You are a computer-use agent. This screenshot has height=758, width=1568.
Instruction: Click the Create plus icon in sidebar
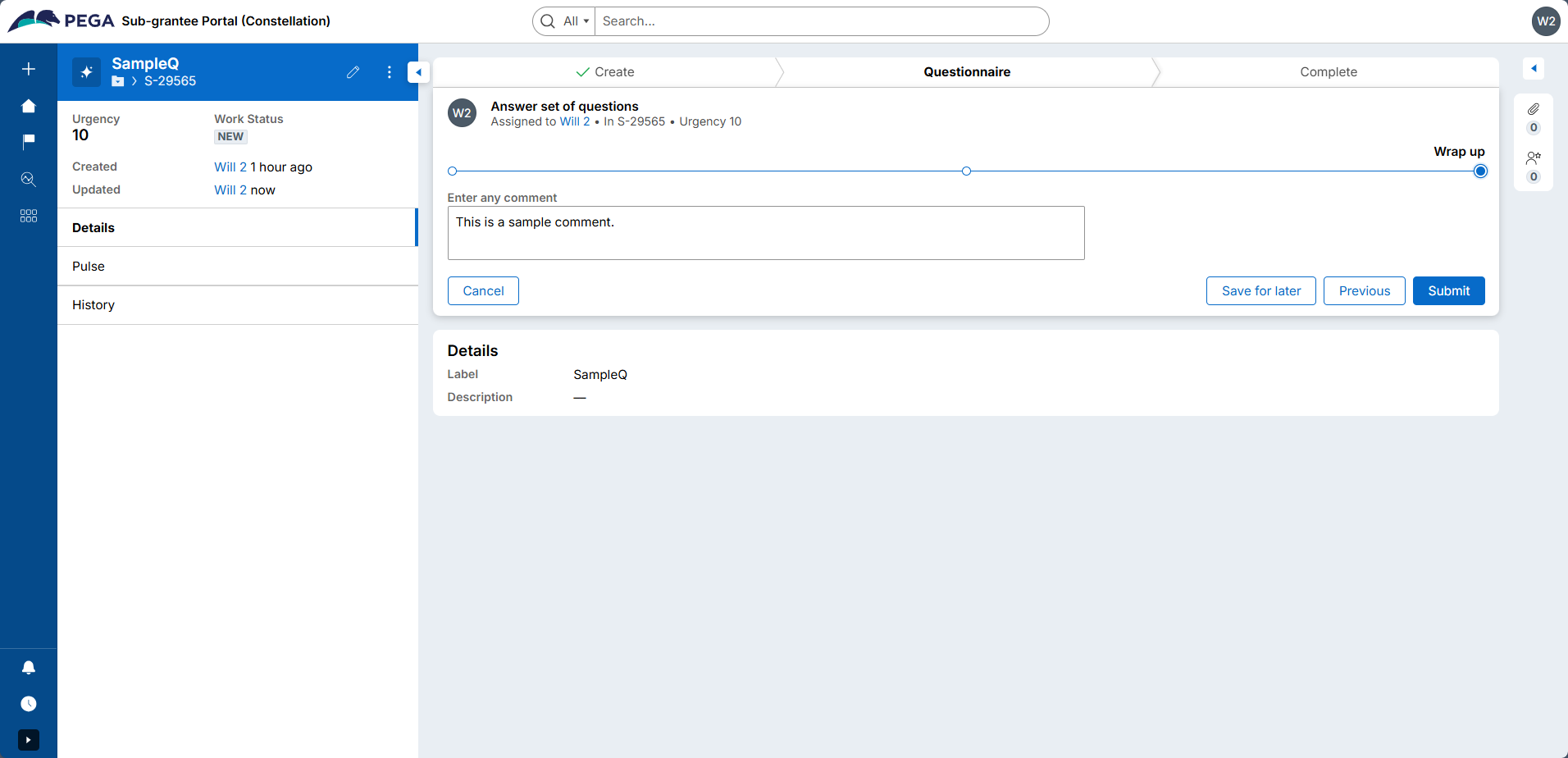(x=29, y=69)
